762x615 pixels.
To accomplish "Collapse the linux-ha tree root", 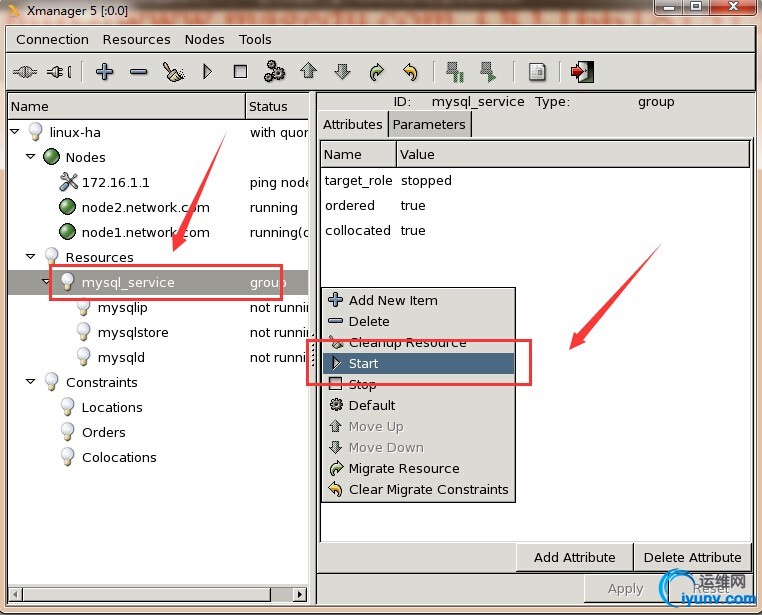I will 15,132.
